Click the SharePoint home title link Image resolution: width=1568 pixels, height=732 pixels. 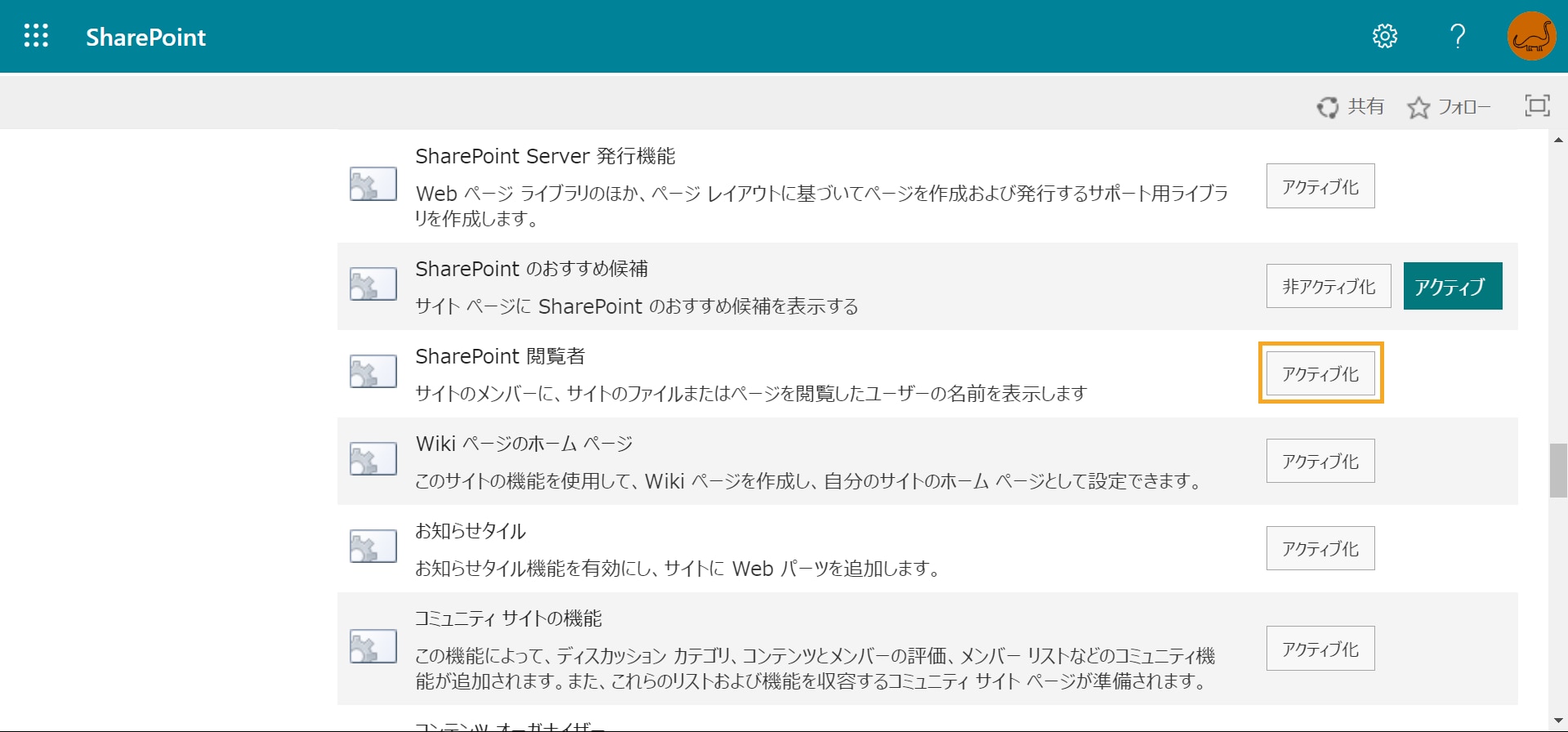pos(146,37)
